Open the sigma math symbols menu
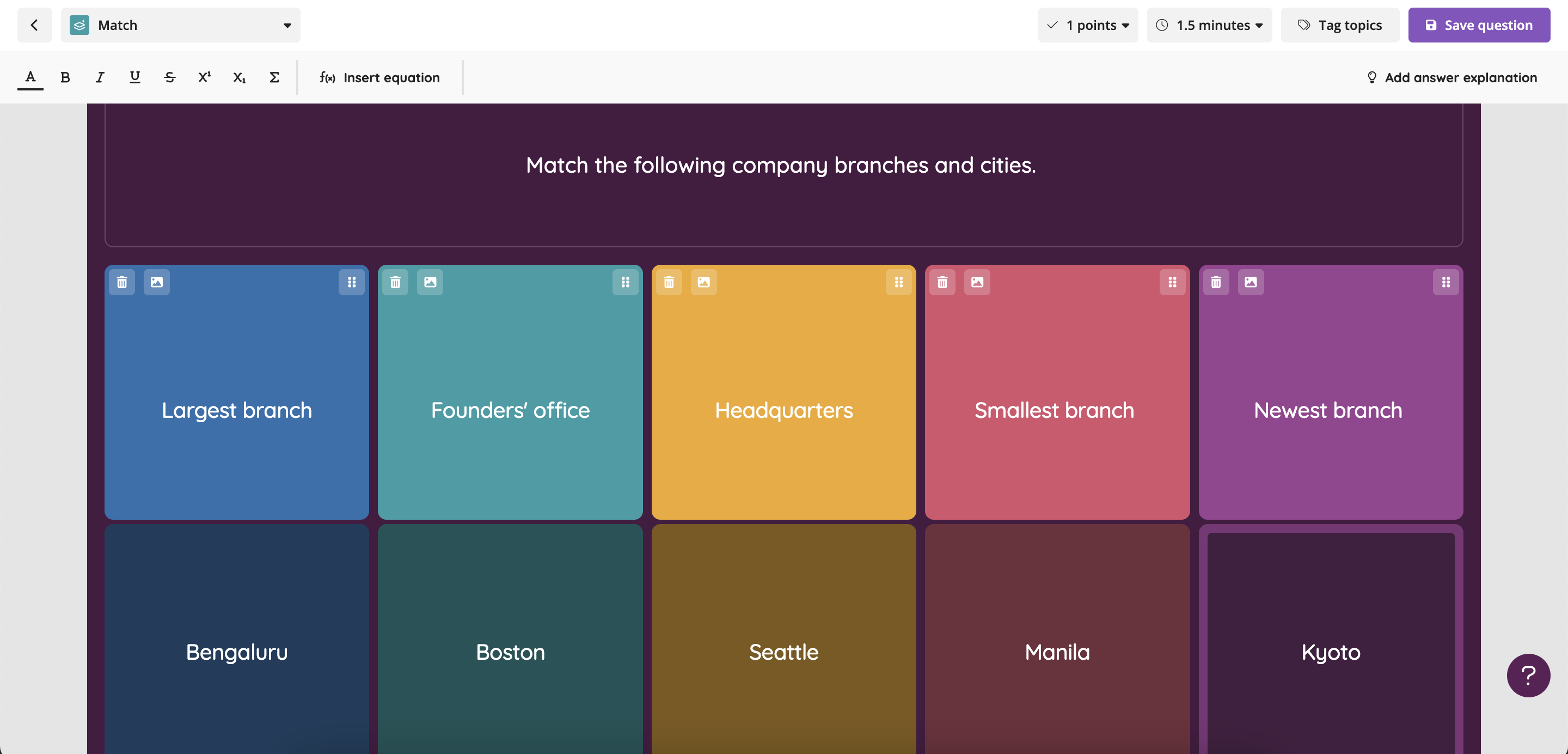Image resolution: width=1568 pixels, height=754 pixels. coord(274,77)
